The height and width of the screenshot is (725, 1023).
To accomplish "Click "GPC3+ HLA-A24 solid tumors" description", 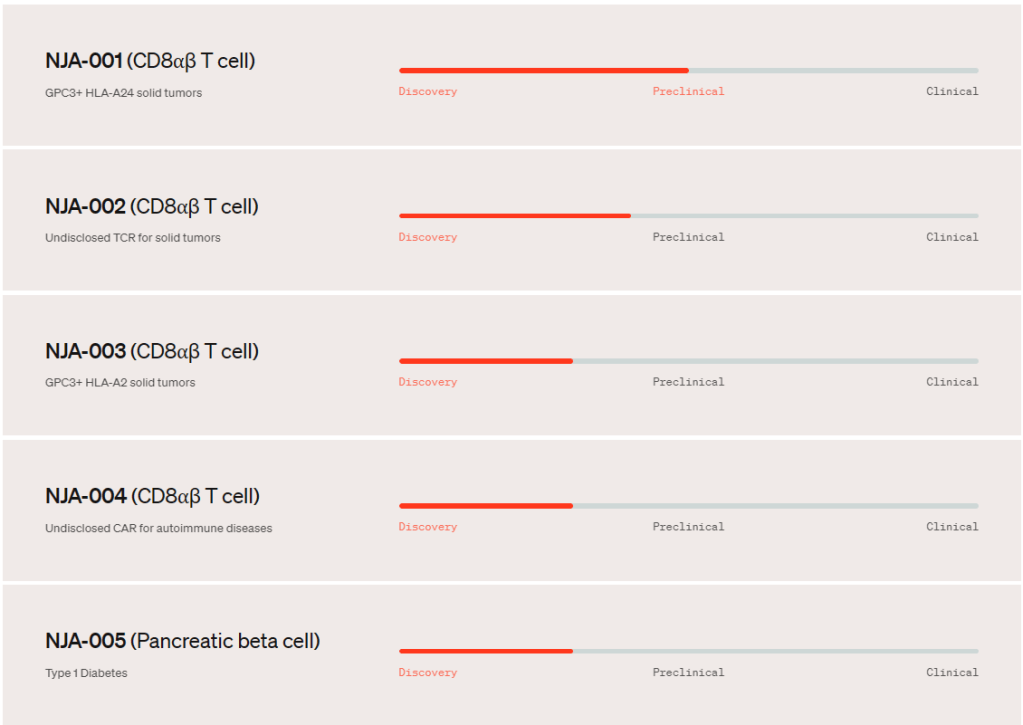I will (123, 93).
